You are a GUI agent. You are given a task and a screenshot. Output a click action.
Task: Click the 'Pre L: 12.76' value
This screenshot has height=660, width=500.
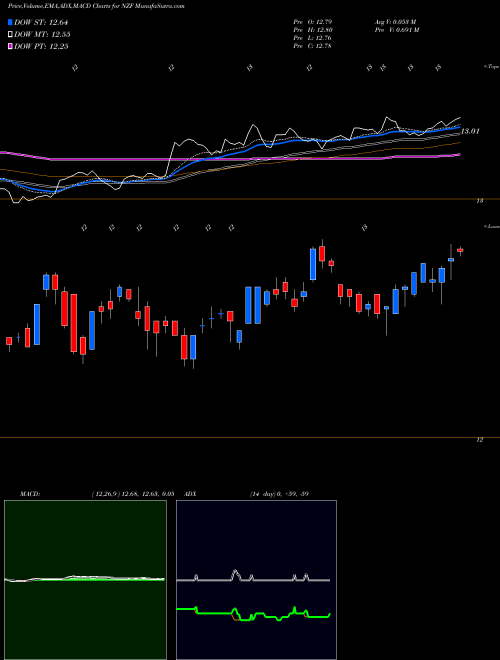313,38
